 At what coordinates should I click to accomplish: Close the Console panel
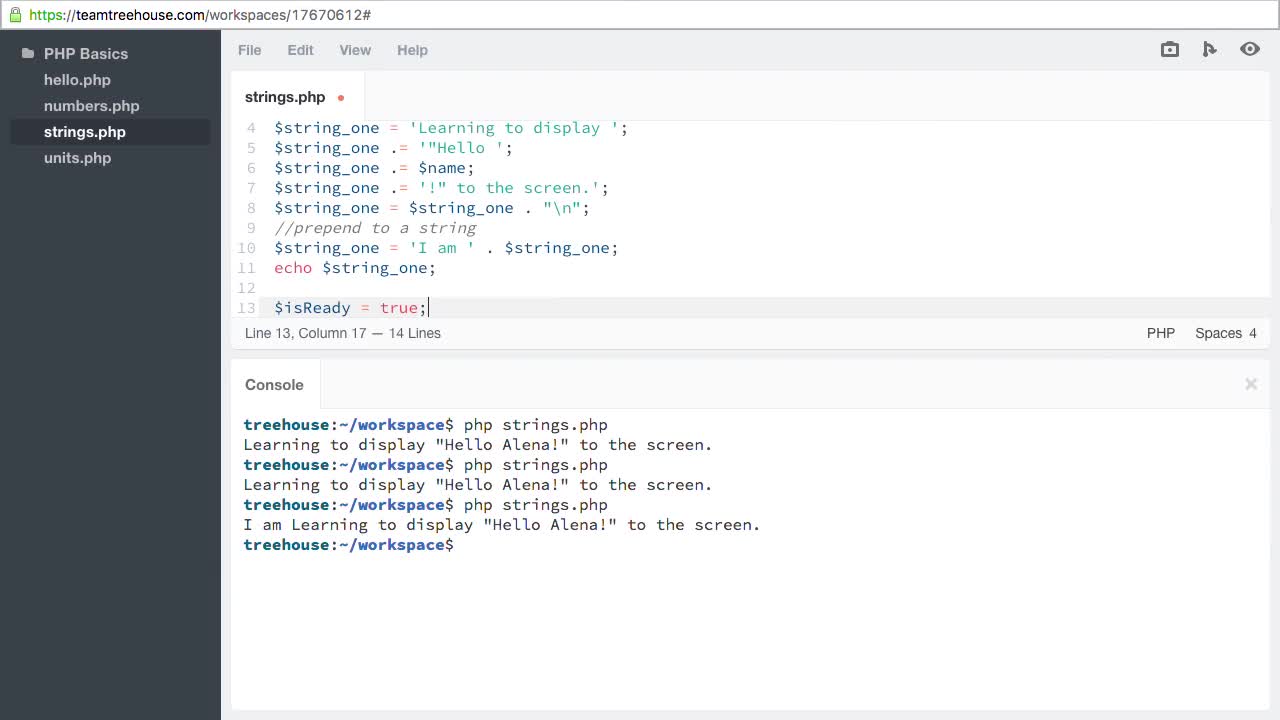click(1250, 384)
